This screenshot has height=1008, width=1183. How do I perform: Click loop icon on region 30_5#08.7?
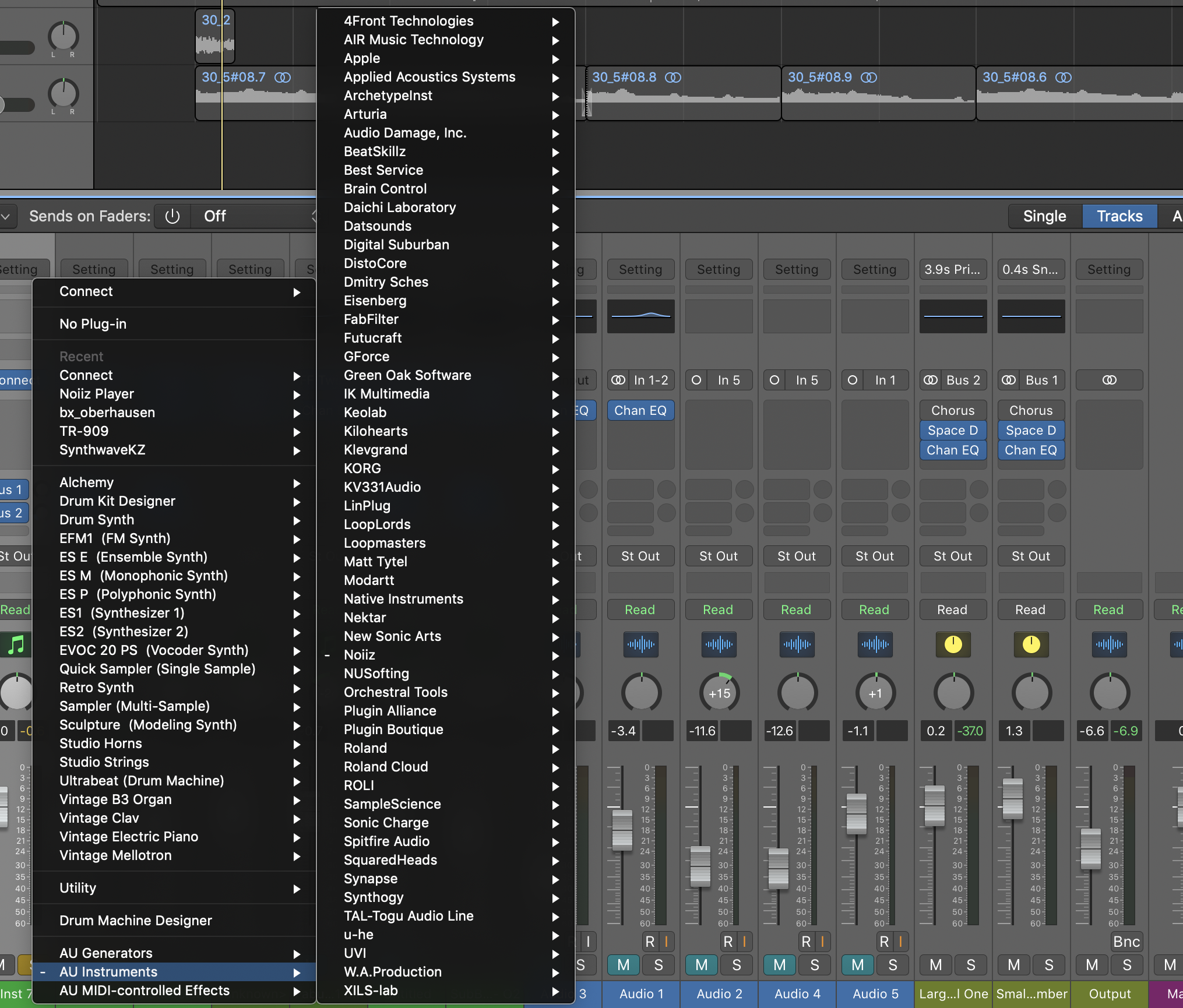(x=283, y=77)
